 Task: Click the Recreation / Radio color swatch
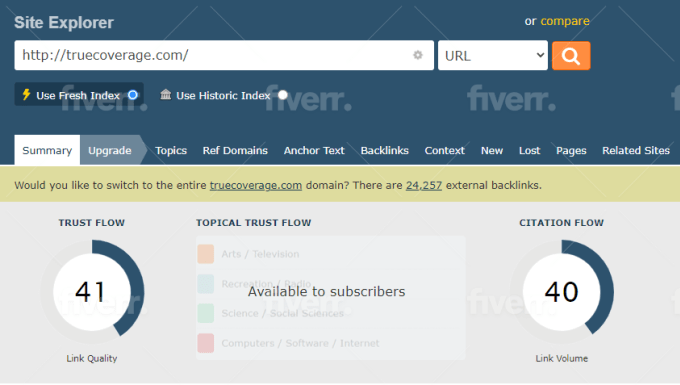[206, 284]
